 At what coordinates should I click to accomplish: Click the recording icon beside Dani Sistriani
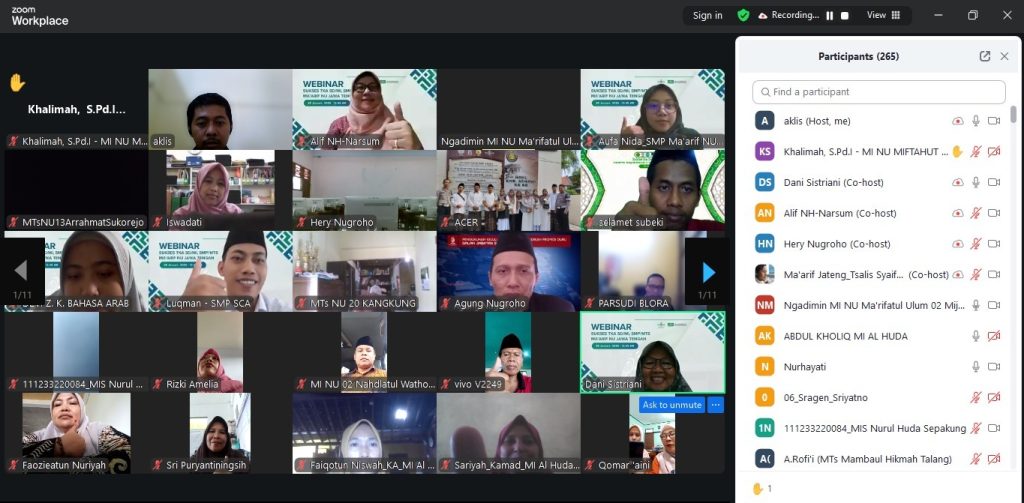[957, 183]
